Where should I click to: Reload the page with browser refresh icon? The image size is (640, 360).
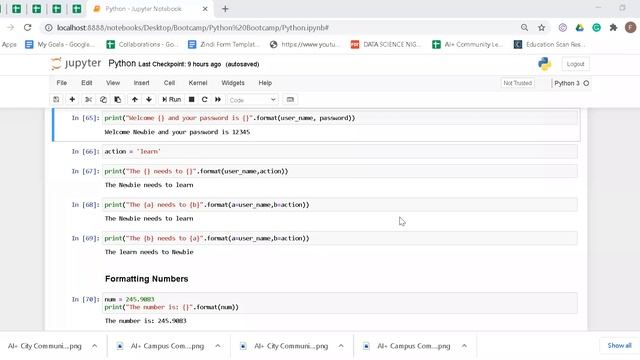tap(27, 28)
